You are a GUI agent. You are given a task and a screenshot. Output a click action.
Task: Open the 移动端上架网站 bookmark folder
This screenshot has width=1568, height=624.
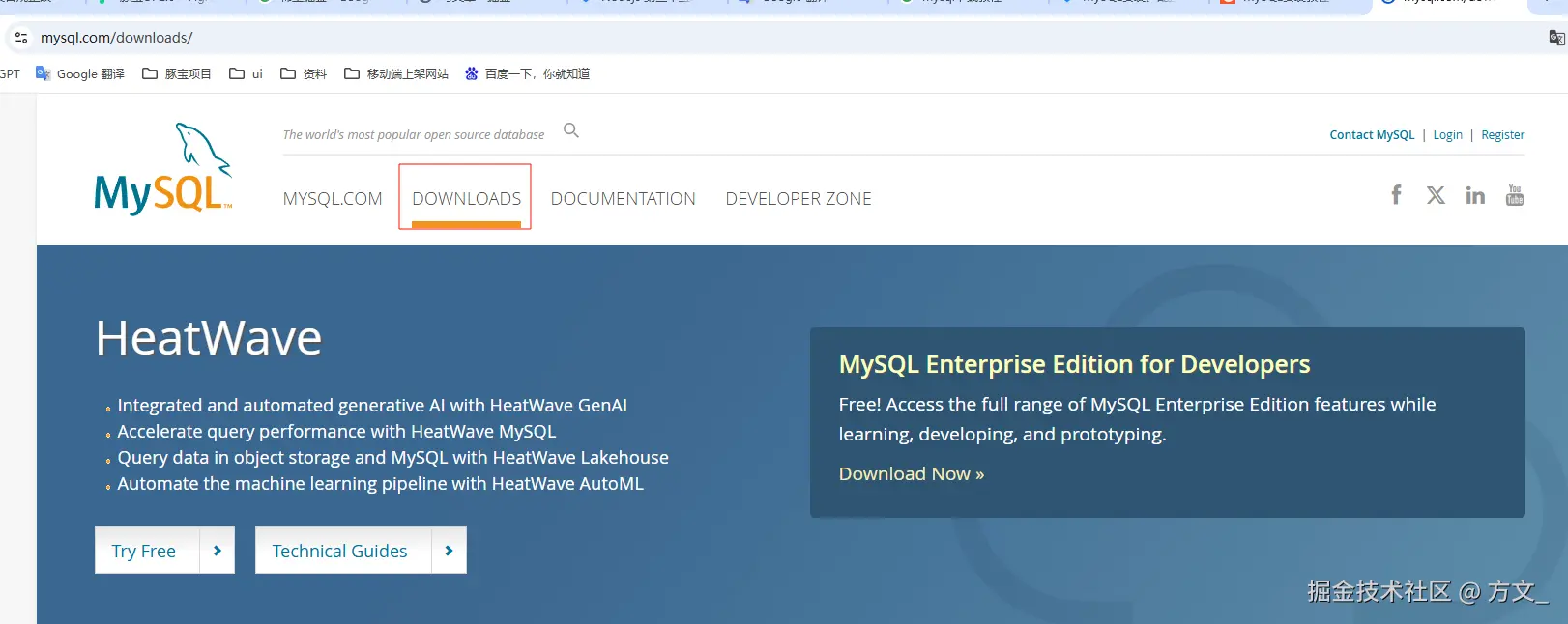point(396,73)
